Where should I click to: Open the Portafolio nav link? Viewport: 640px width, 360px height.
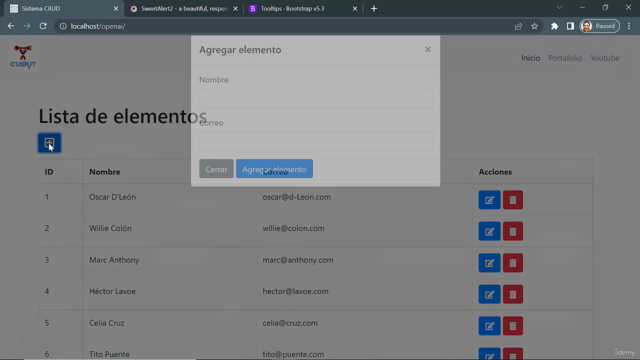[x=565, y=58]
